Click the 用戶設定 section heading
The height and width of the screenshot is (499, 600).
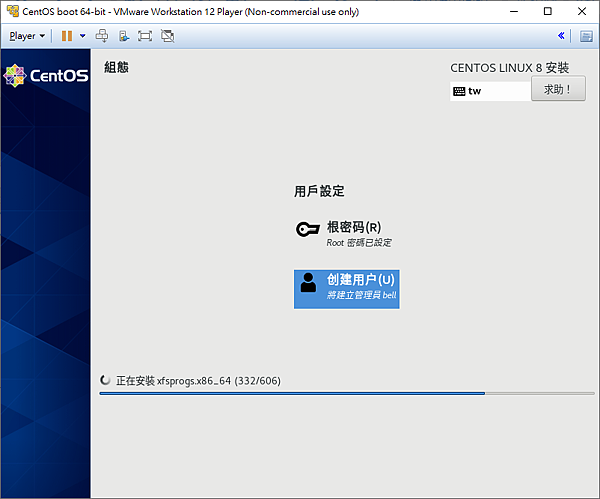pyautogui.click(x=319, y=191)
